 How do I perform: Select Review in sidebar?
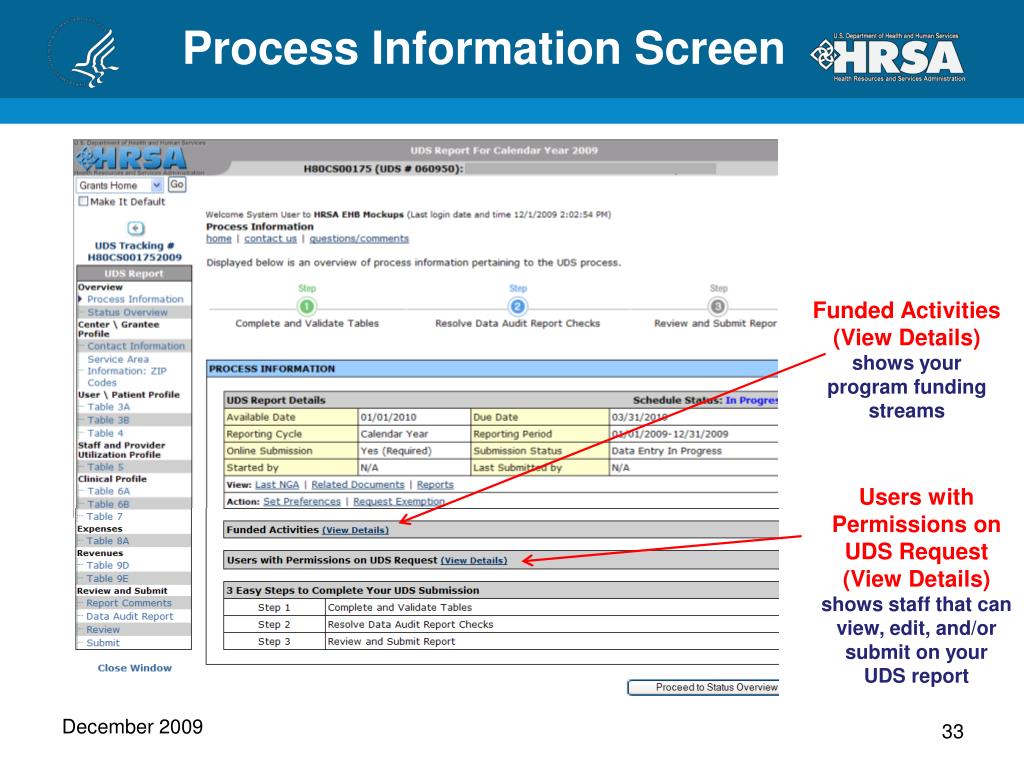[103, 630]
